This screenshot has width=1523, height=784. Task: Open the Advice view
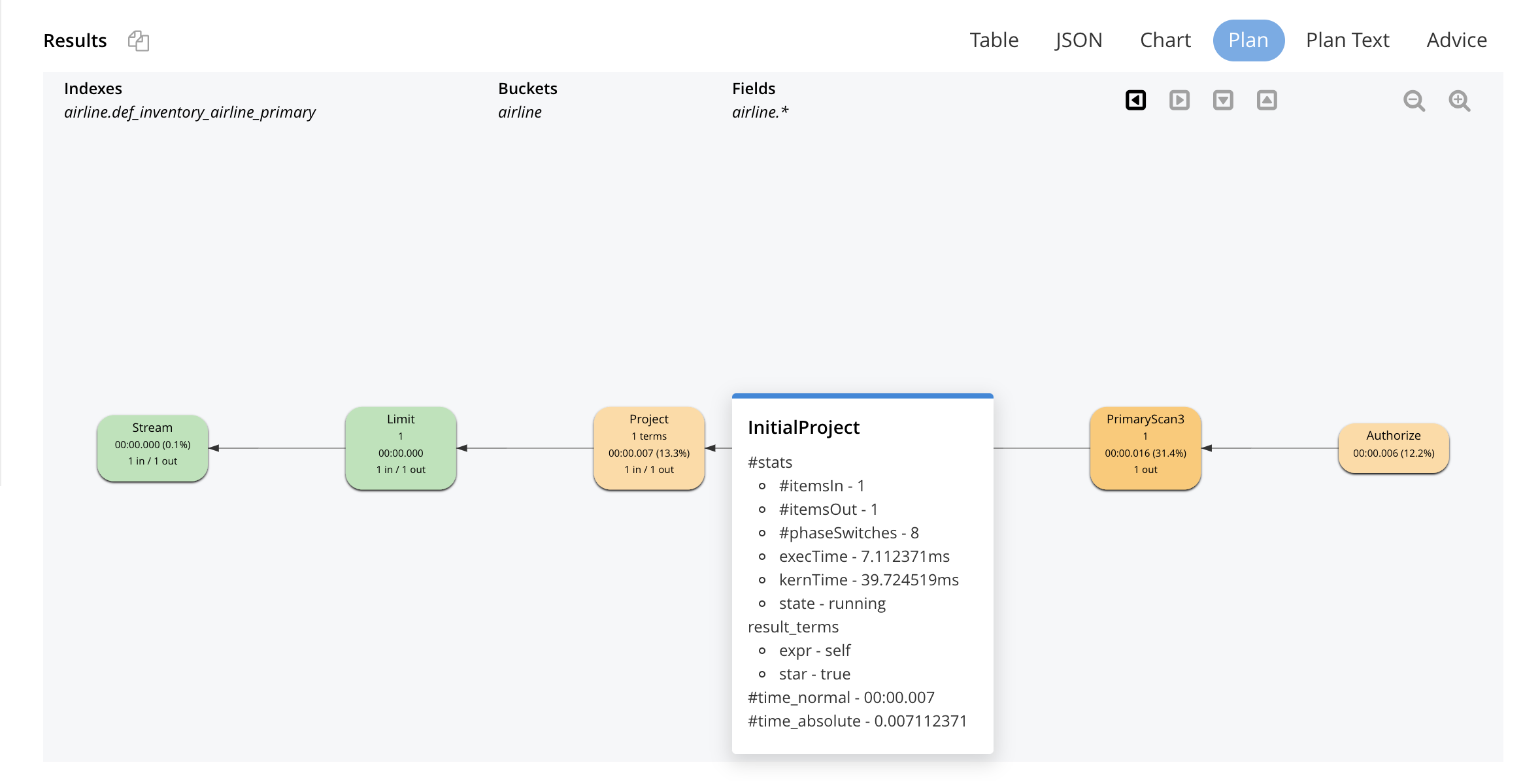pyautogui.click(x=1456, y=40)
